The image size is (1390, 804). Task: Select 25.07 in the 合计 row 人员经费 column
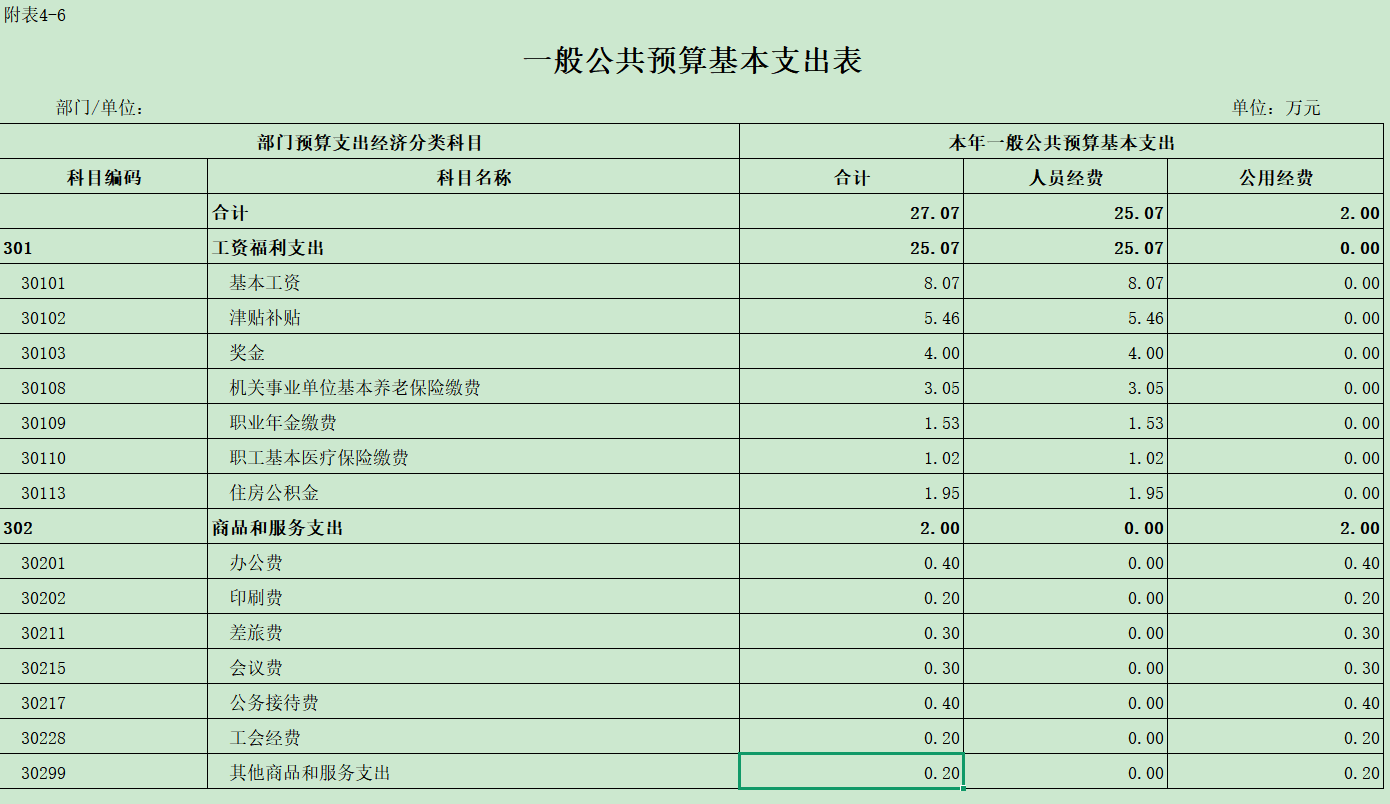1066,212
